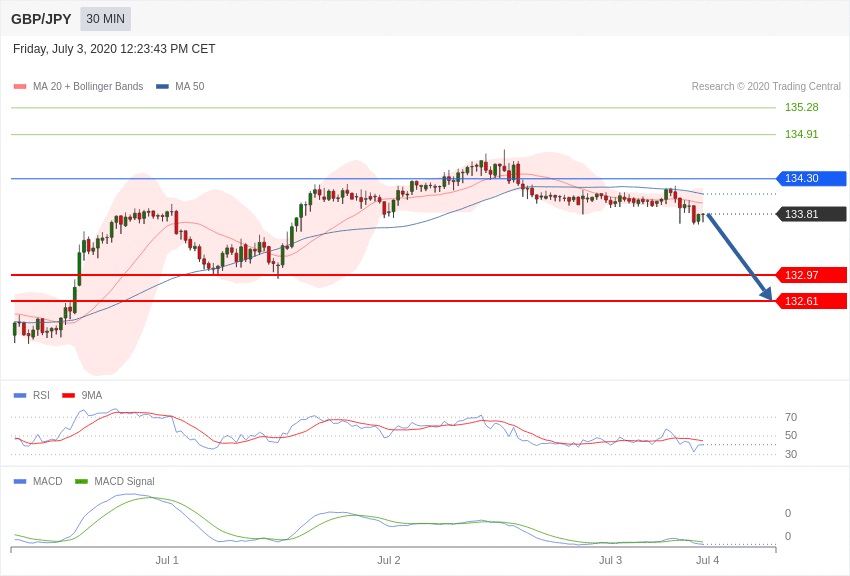Click the blue downward forecast arrow
Screen dimensions: 850x576
(x=740, y=258)
